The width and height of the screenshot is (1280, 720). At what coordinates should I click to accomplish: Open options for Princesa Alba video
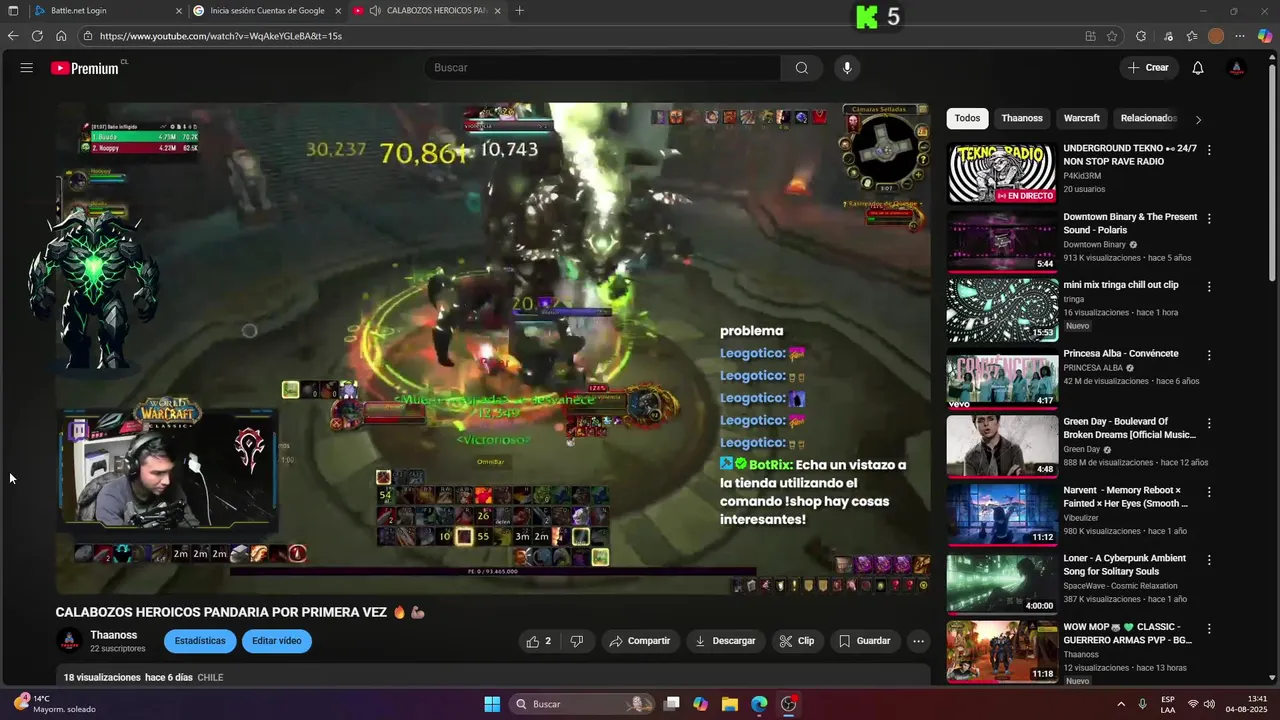1209,355
